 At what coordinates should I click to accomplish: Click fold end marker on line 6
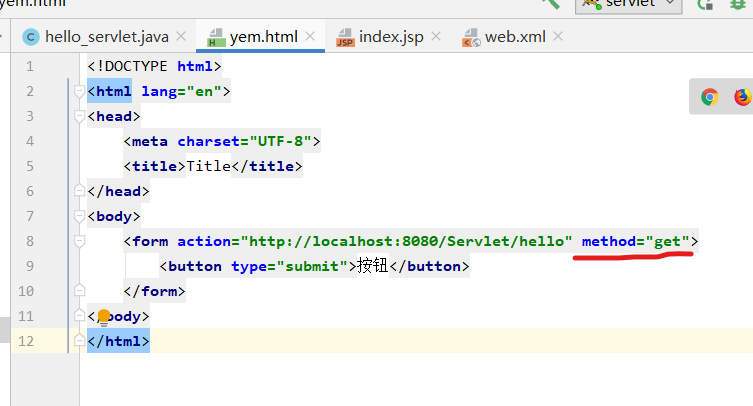tap(80, 191)
